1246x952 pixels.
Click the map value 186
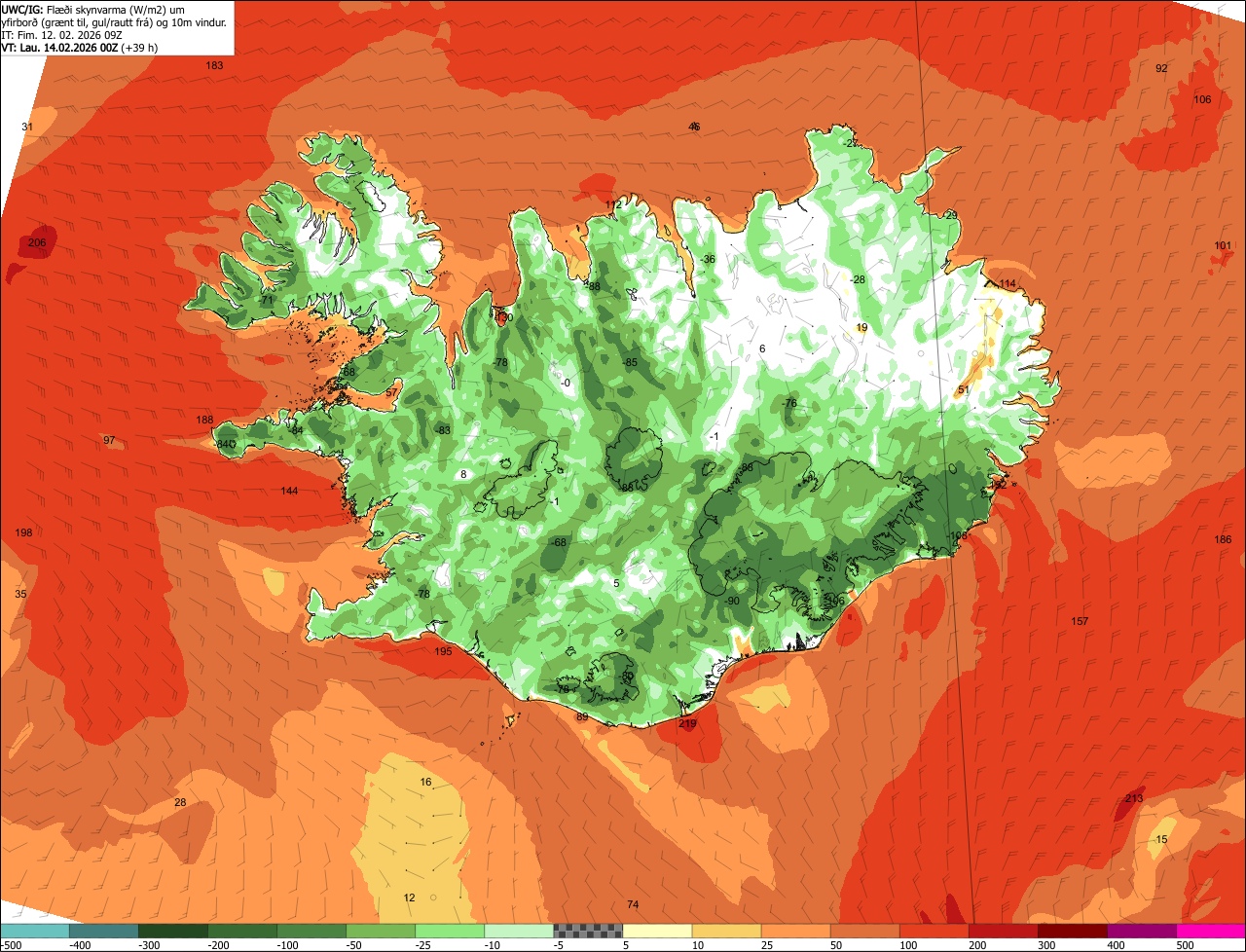[1223, 539]
